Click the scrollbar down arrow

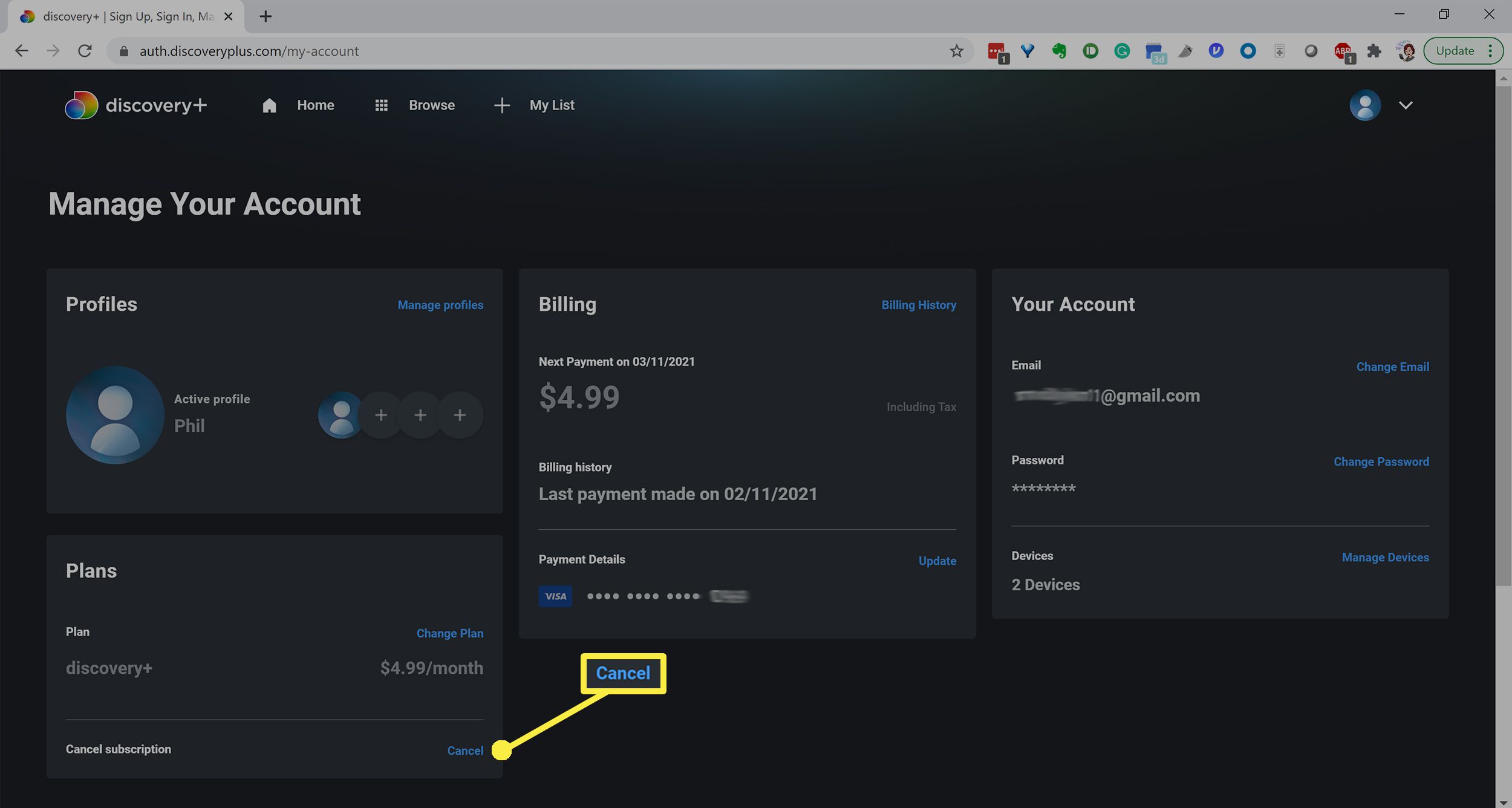point(1504,802)
